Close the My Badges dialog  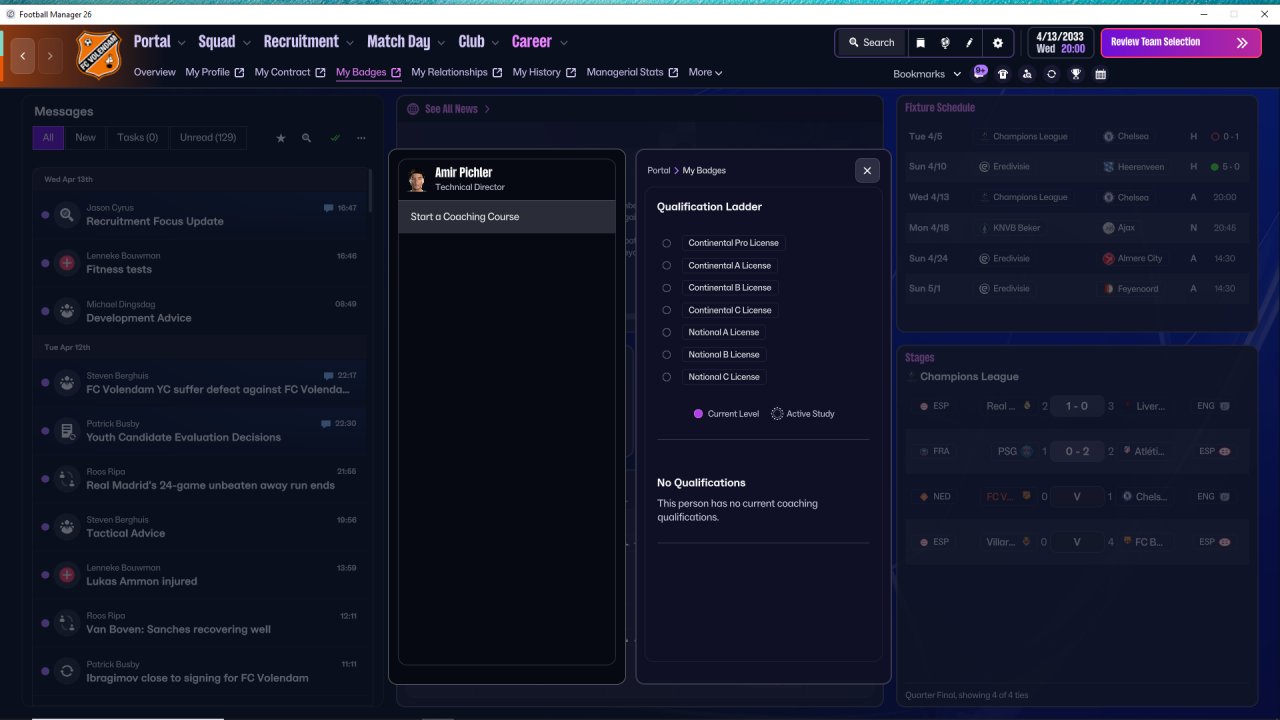(x=867, y=171)
